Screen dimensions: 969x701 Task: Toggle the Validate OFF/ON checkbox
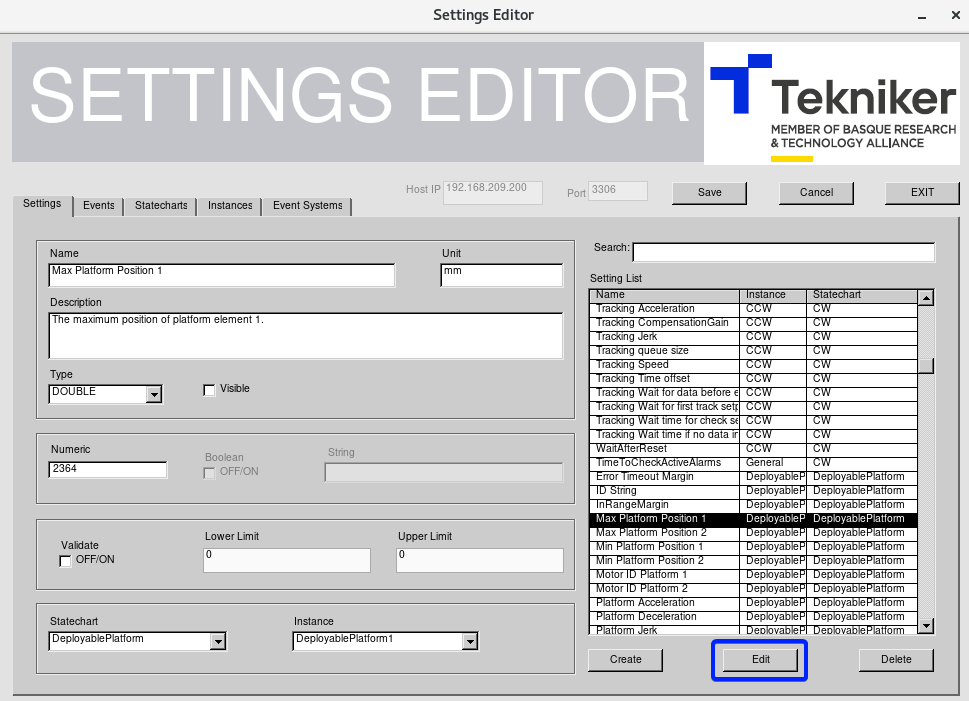point(65,561)
